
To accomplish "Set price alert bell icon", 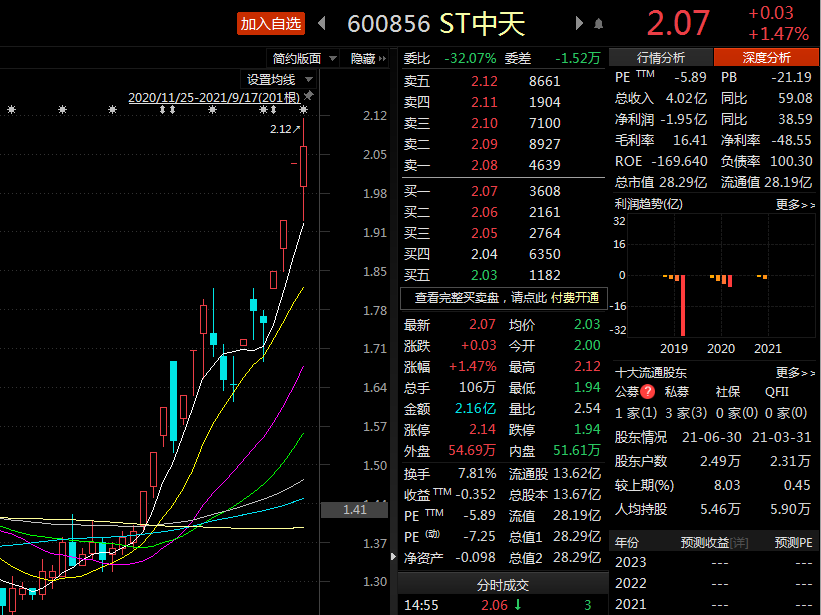I will point(598,24).
